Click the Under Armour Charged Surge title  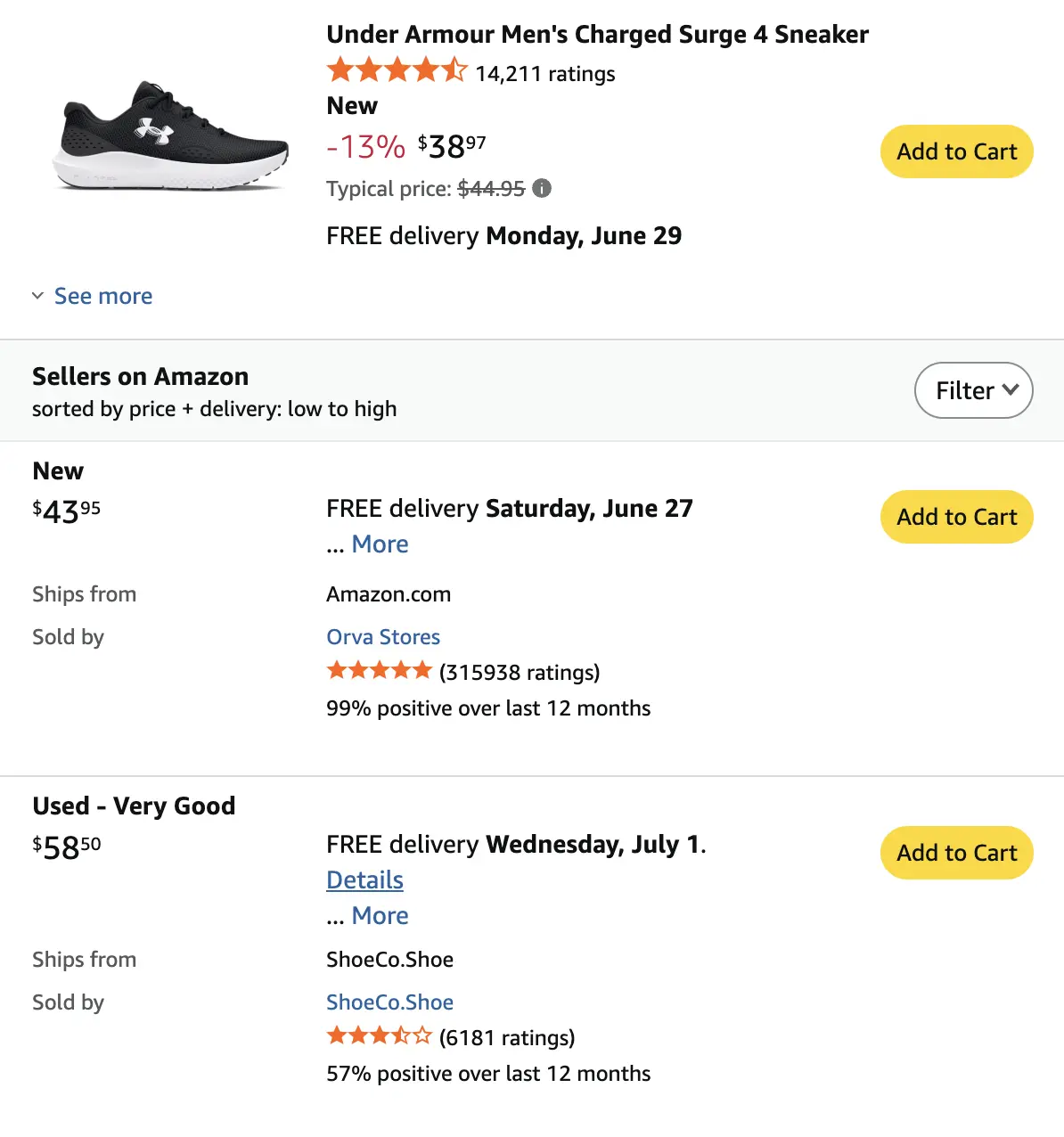597,34
